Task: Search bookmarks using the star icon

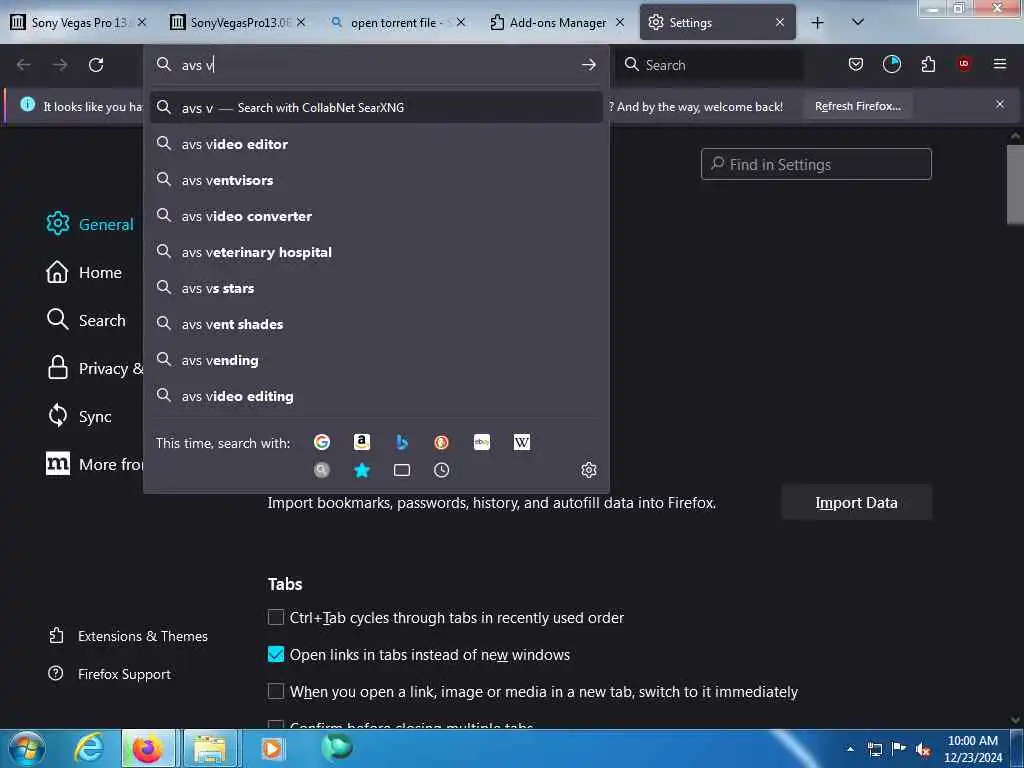Action: (x=362, y=470)
